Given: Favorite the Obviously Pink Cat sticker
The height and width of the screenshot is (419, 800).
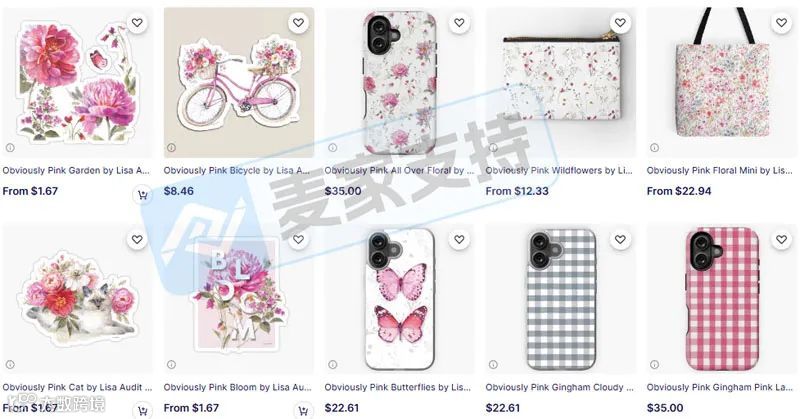Looking at the screenshot, I should click(x=137, y=239).
